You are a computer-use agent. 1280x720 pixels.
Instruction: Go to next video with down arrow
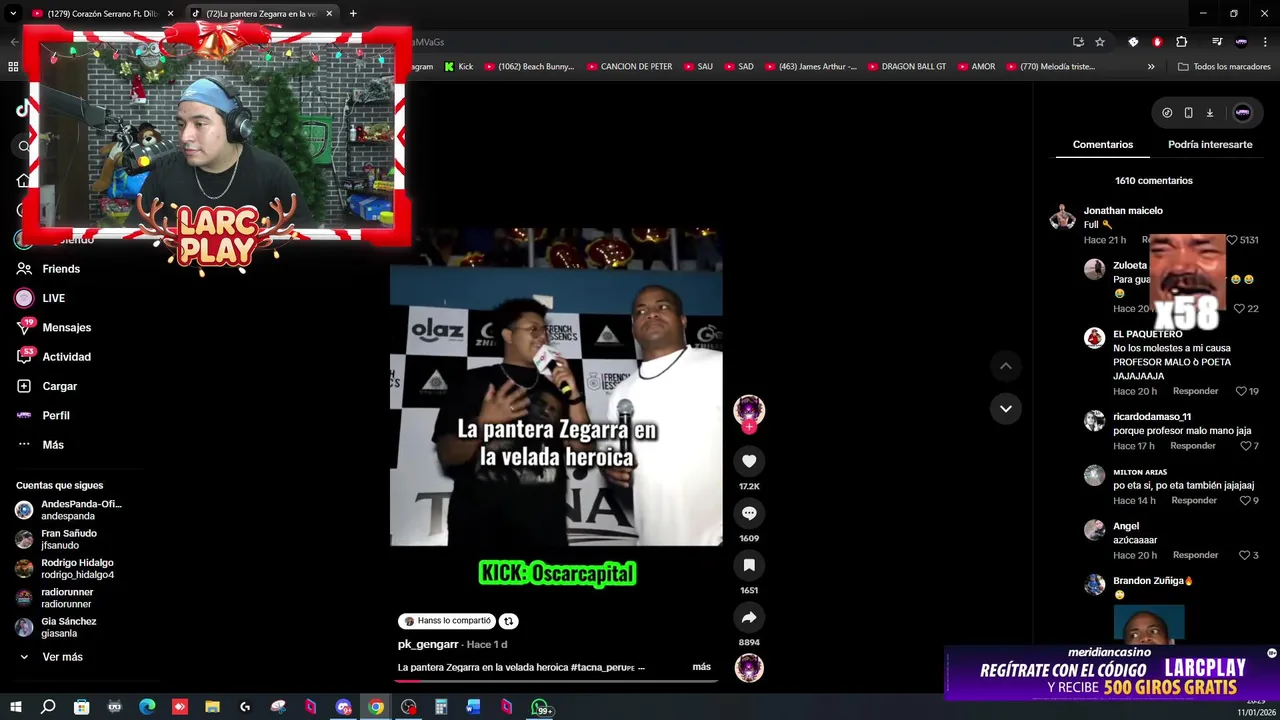tap(1005, 408)
